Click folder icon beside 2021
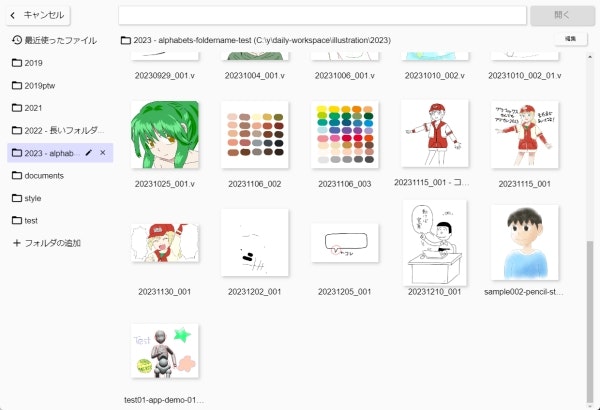The width and height of the screenshot is (600, 410). pyautogui.click(x=16, y=108)
